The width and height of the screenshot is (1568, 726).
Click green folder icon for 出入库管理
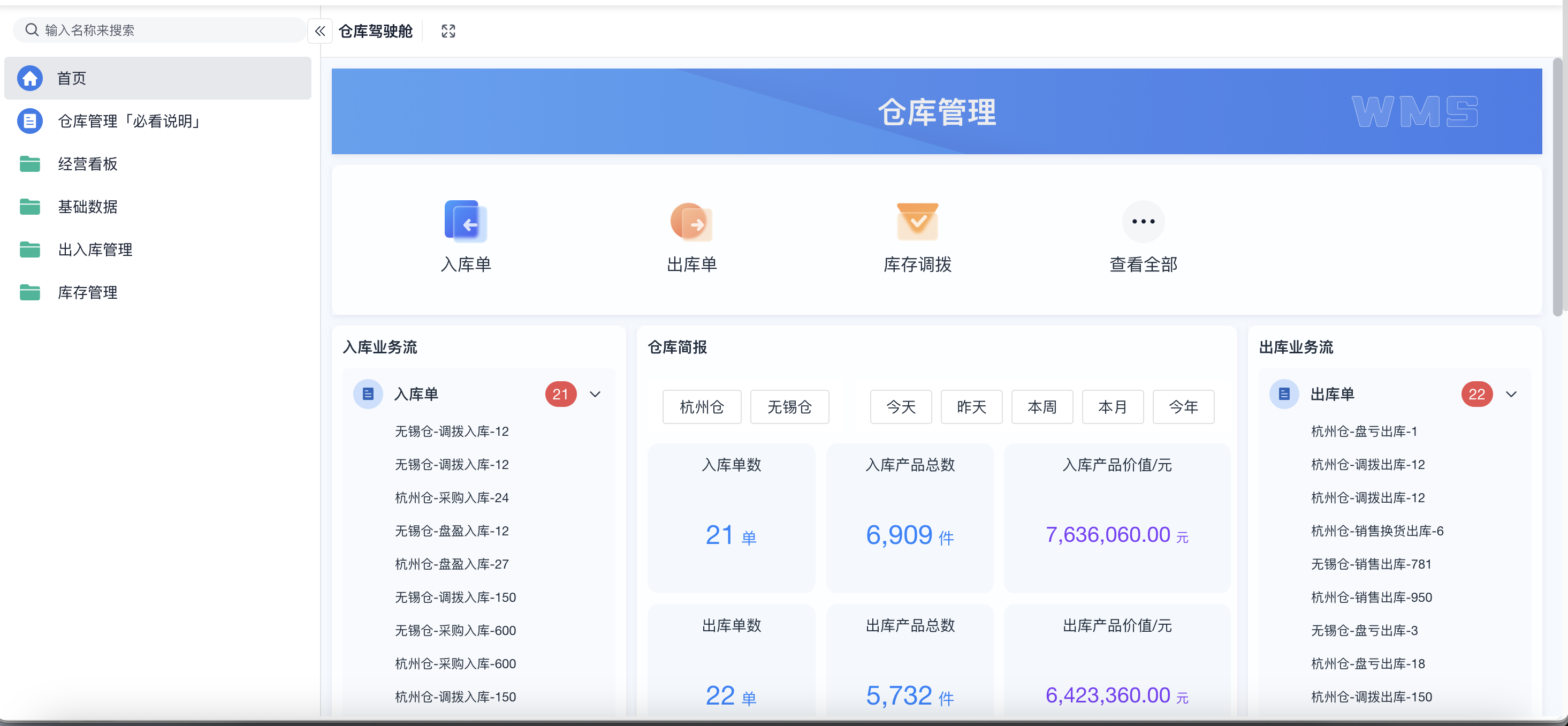coord(30,249)
